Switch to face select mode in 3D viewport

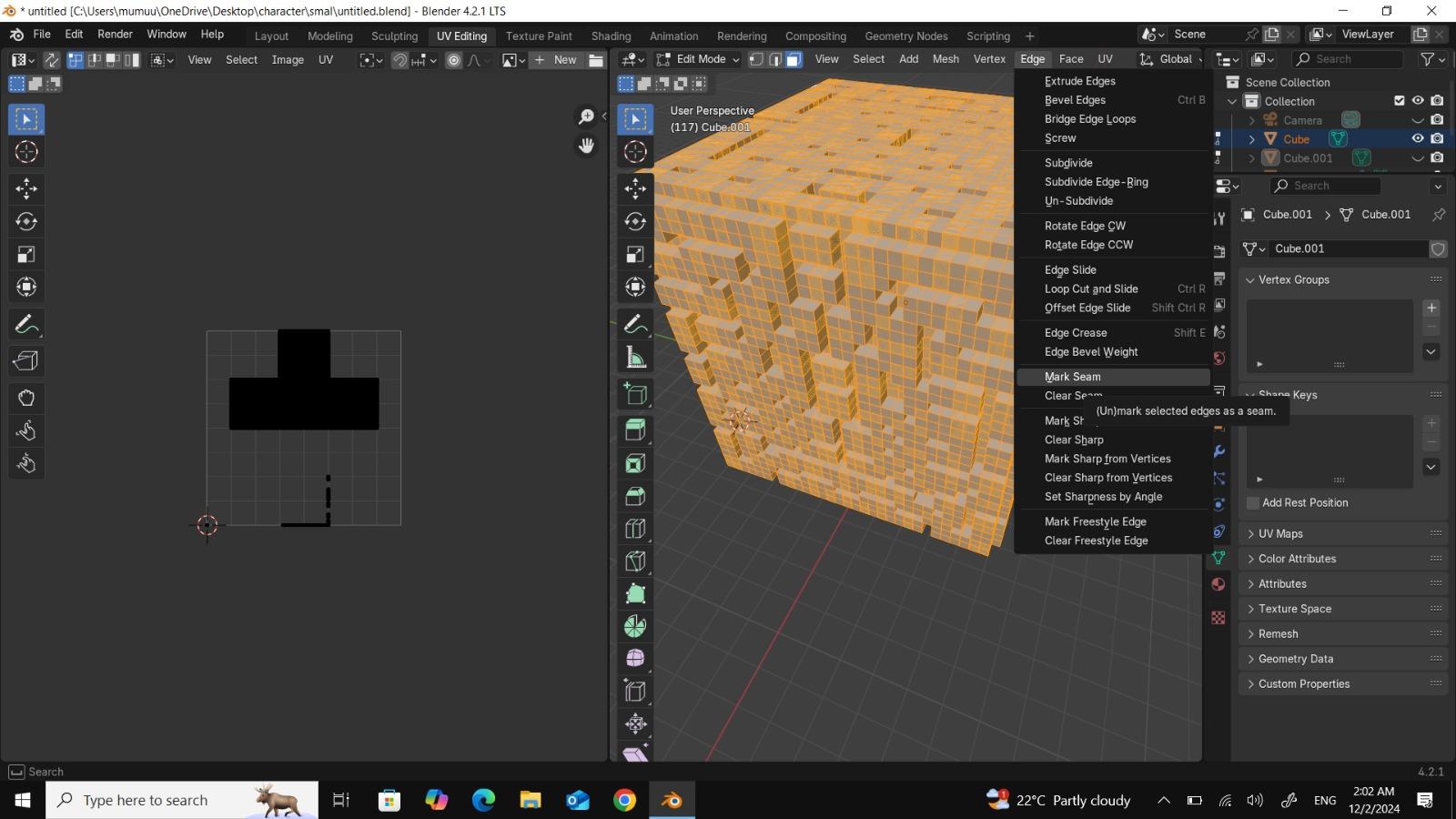(x=794, y=59)
